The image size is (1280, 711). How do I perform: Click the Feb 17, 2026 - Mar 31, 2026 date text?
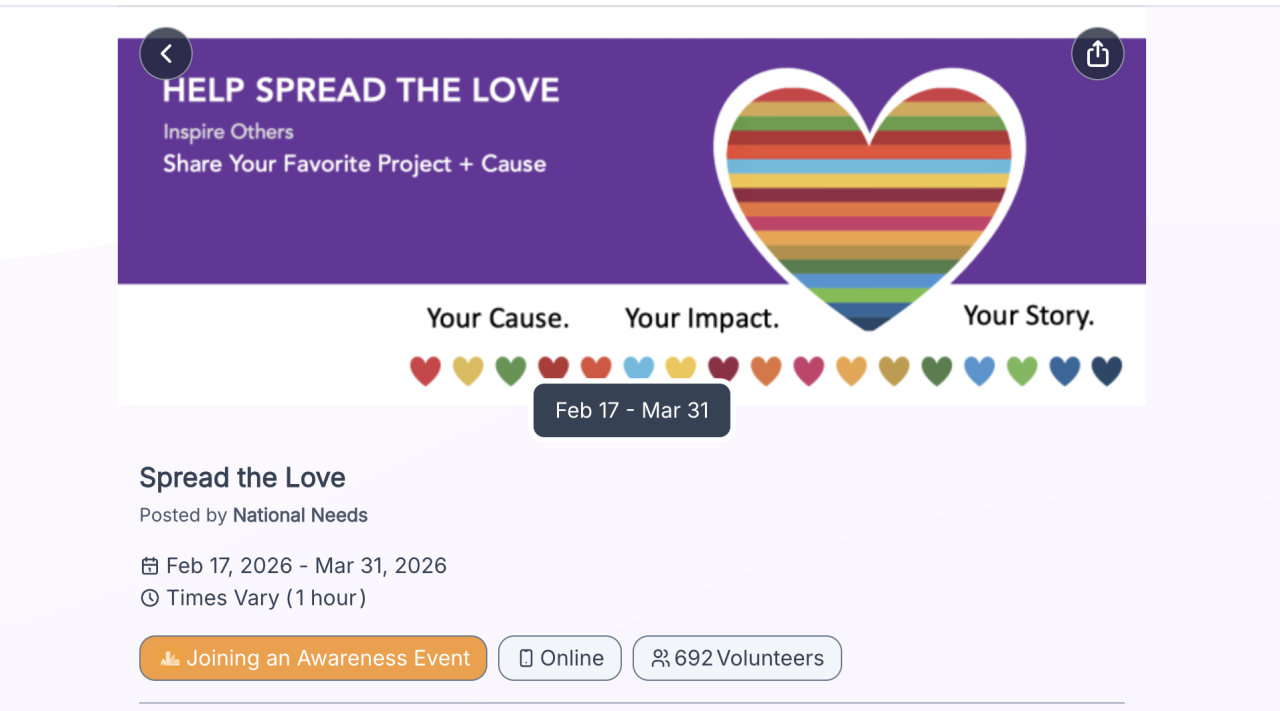pyautogui.click(x=306, y=566)
